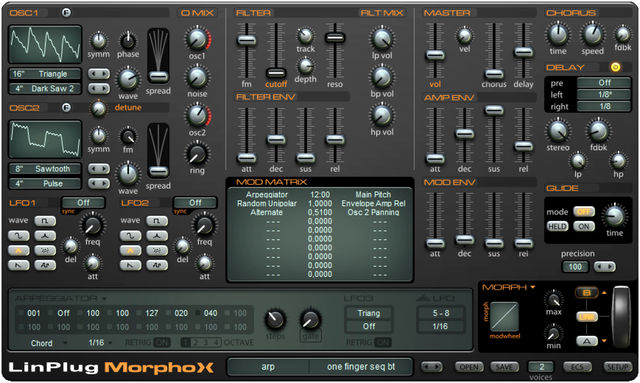Click the OSC1 spread fan display
Screen dimensions: 640x383
(x=158, y=56)
